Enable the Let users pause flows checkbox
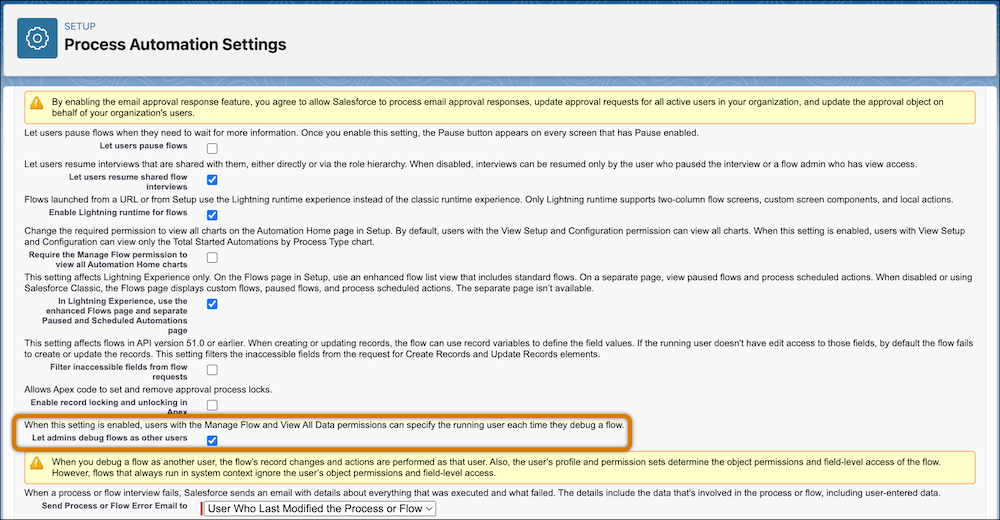The height and width of the screenshot is (520, 1000). (x=212, y=149)
